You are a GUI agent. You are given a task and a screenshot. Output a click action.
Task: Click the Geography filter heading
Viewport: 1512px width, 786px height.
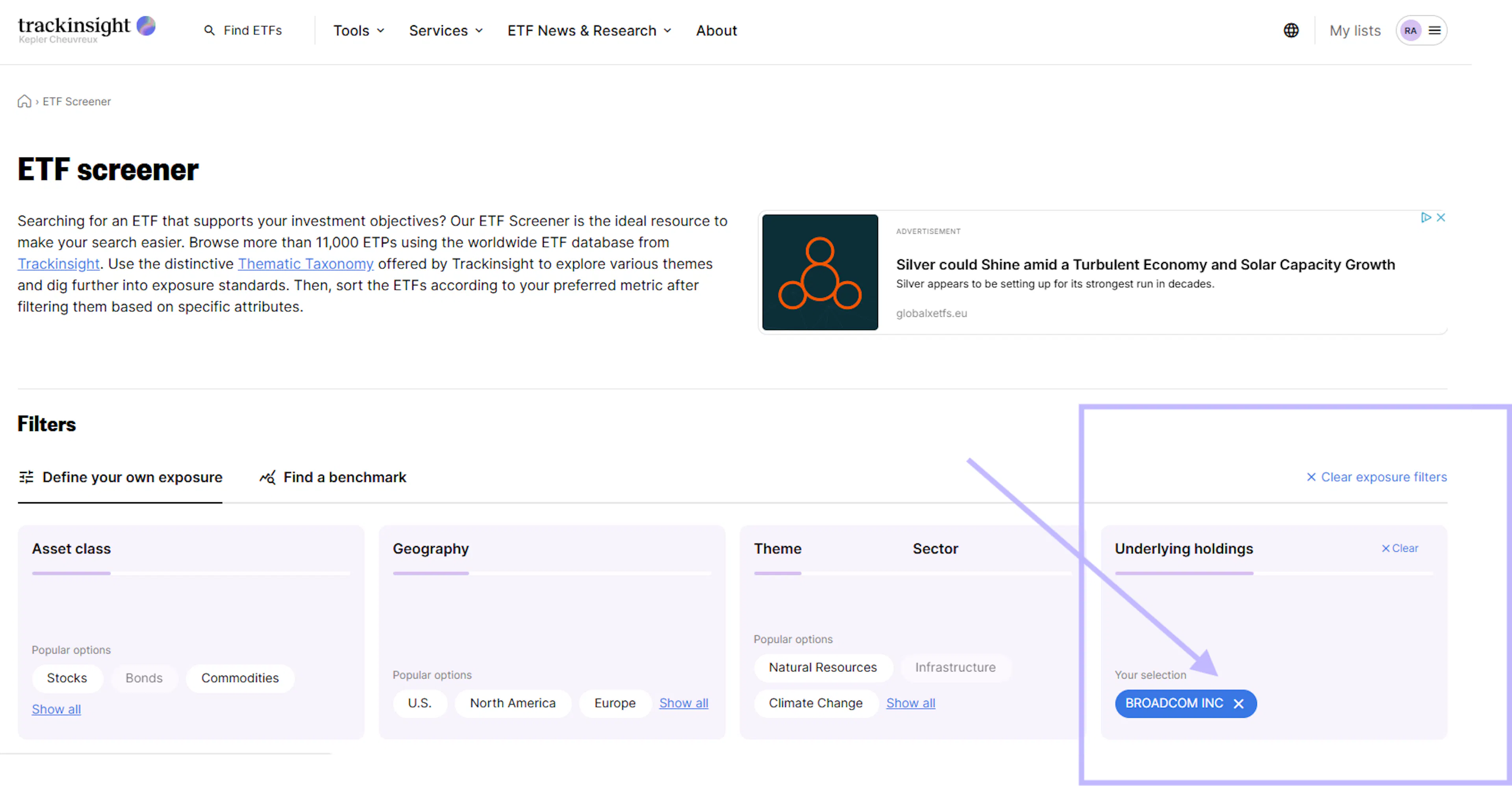[x=431, y=548]
